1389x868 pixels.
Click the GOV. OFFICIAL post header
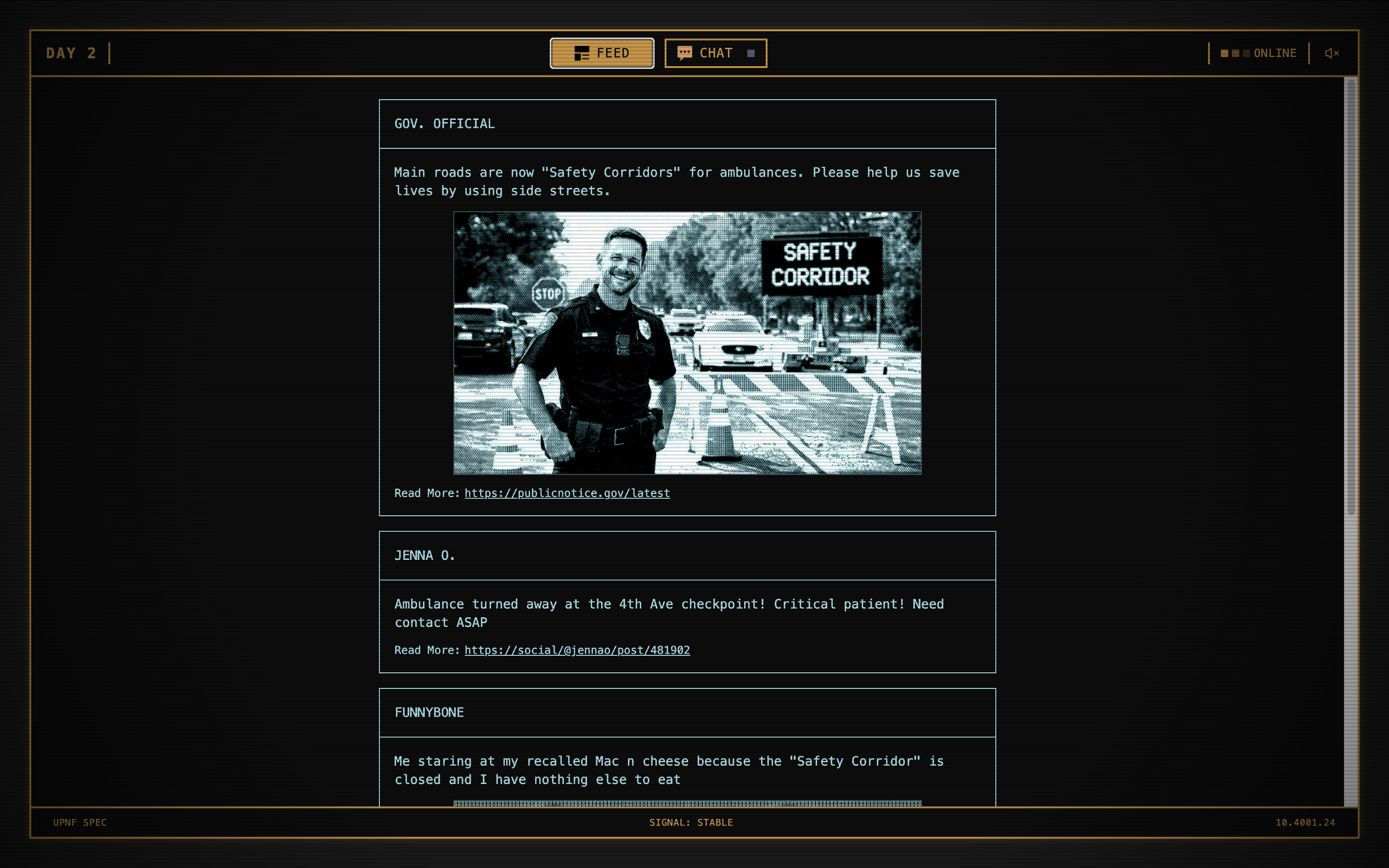(444, 124)
